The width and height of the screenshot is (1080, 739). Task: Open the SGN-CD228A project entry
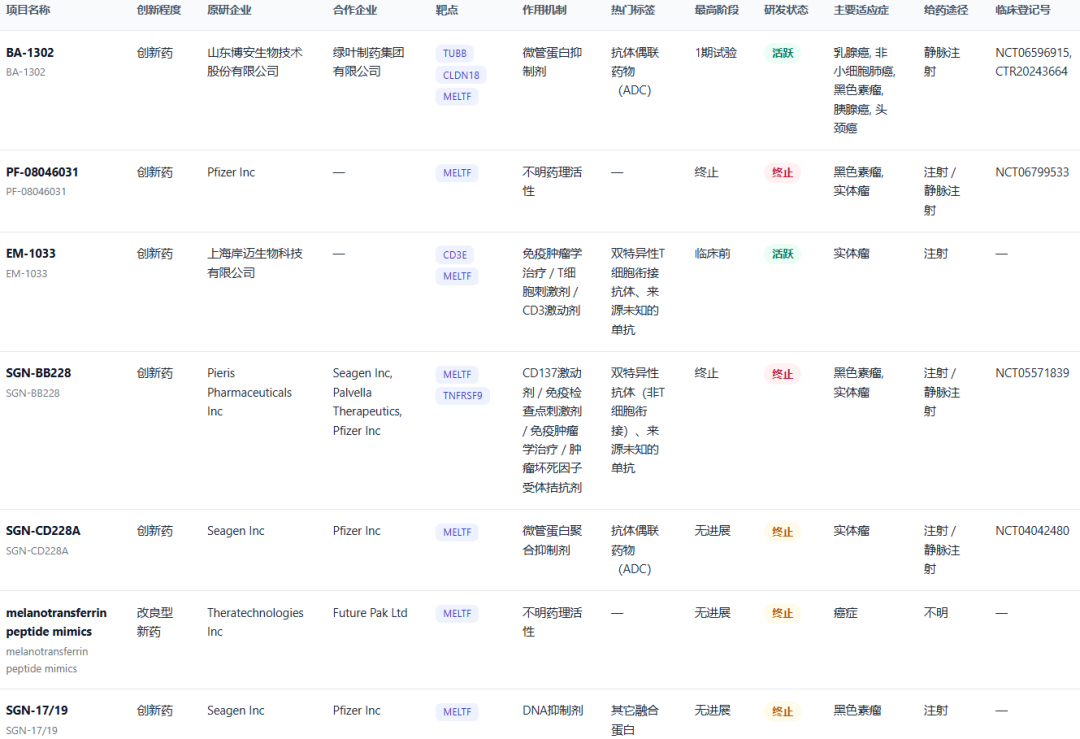[x=43, y=530]
